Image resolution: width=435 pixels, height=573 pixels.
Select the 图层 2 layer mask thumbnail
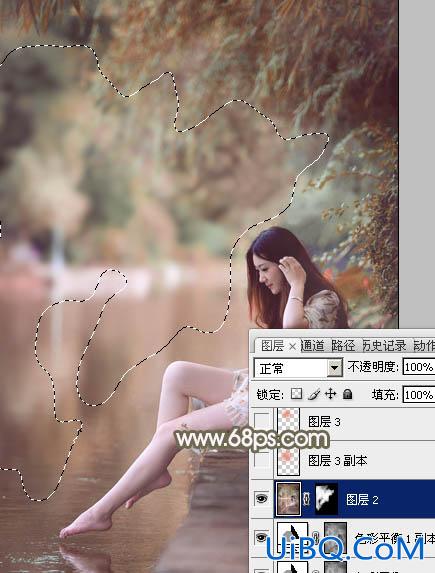click(326, 499)
